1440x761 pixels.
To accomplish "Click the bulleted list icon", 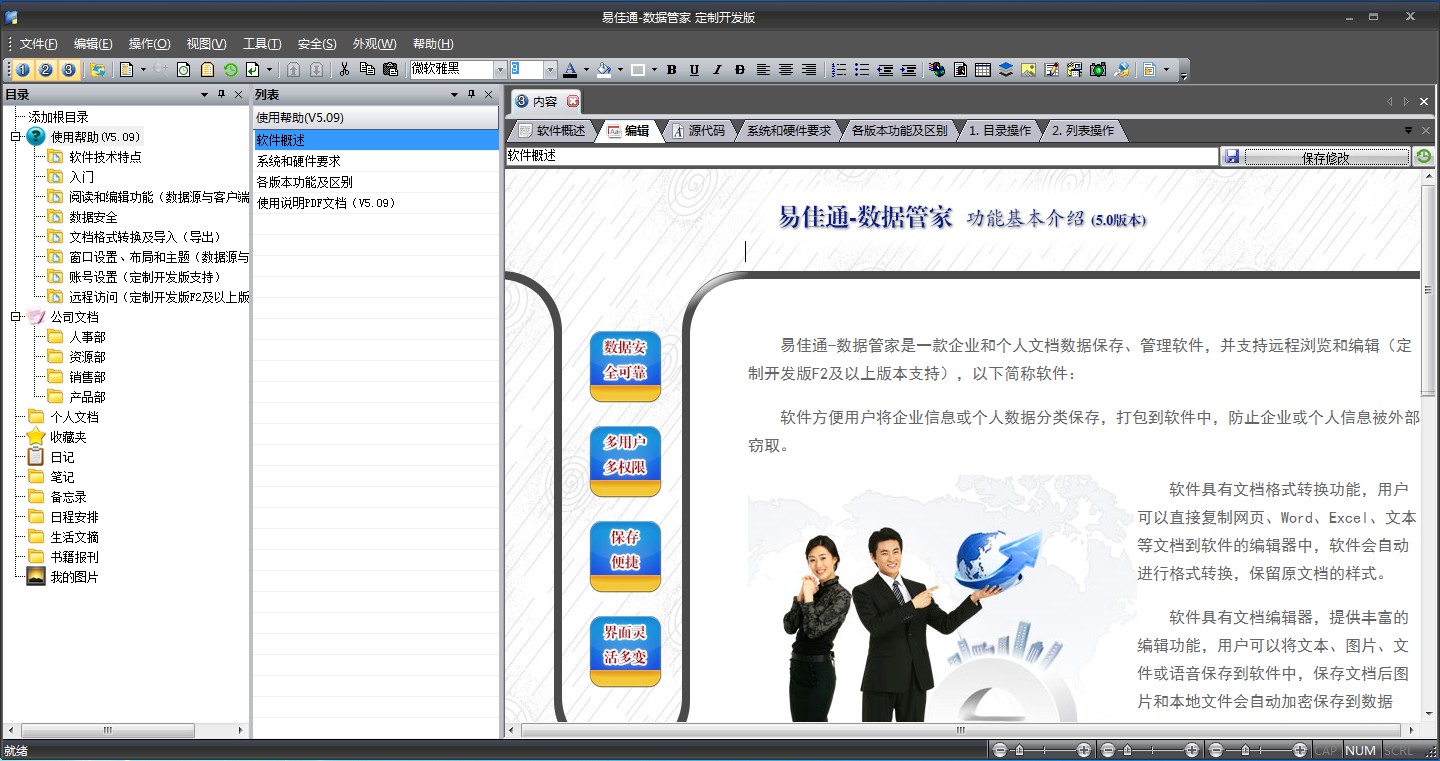I will coord(862,70).
